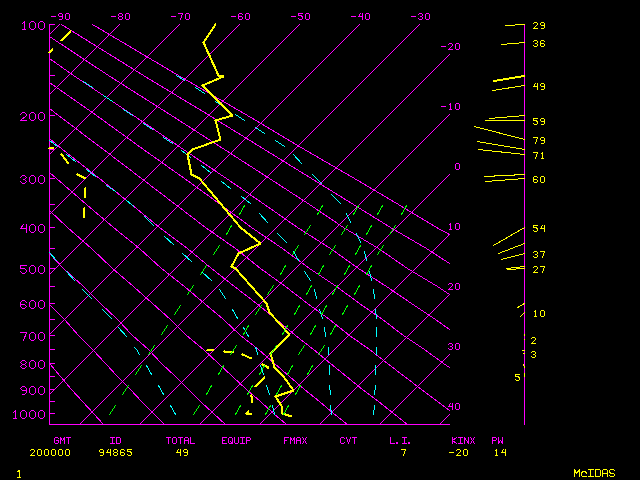Select the KINX value -20
Screen dimensions: 640x480
click(459, 452)
